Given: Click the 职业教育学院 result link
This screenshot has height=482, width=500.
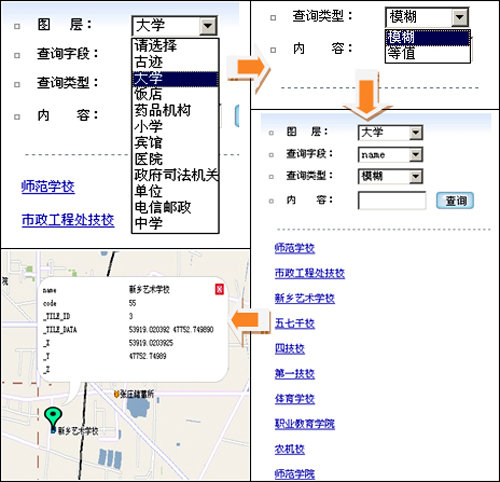Looking at the screenshot, I should click(x=305, y=424).
